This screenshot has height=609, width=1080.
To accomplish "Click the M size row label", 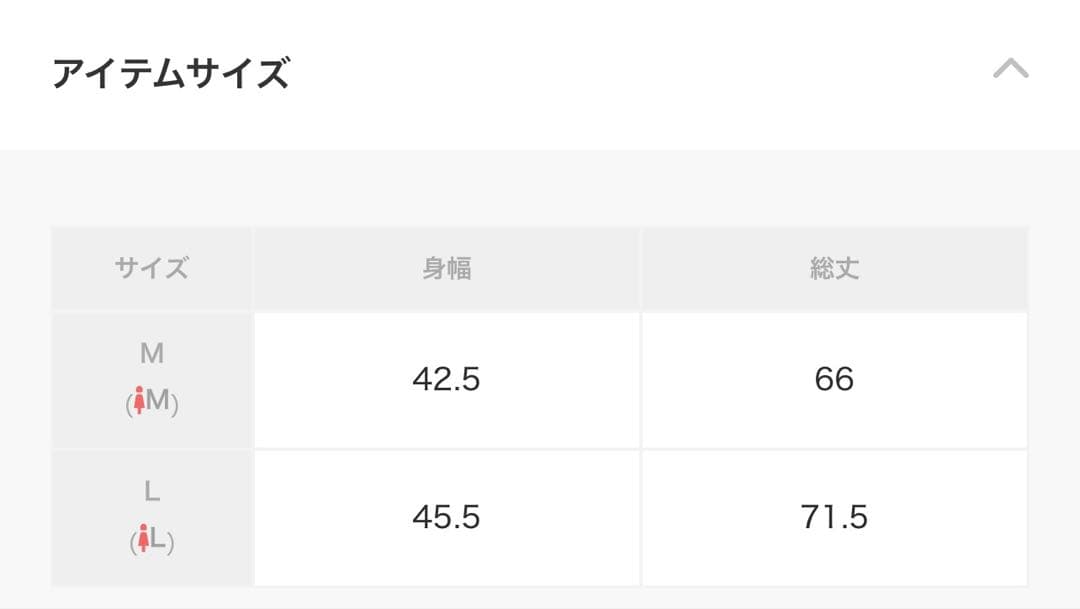I will coord(152,380).
